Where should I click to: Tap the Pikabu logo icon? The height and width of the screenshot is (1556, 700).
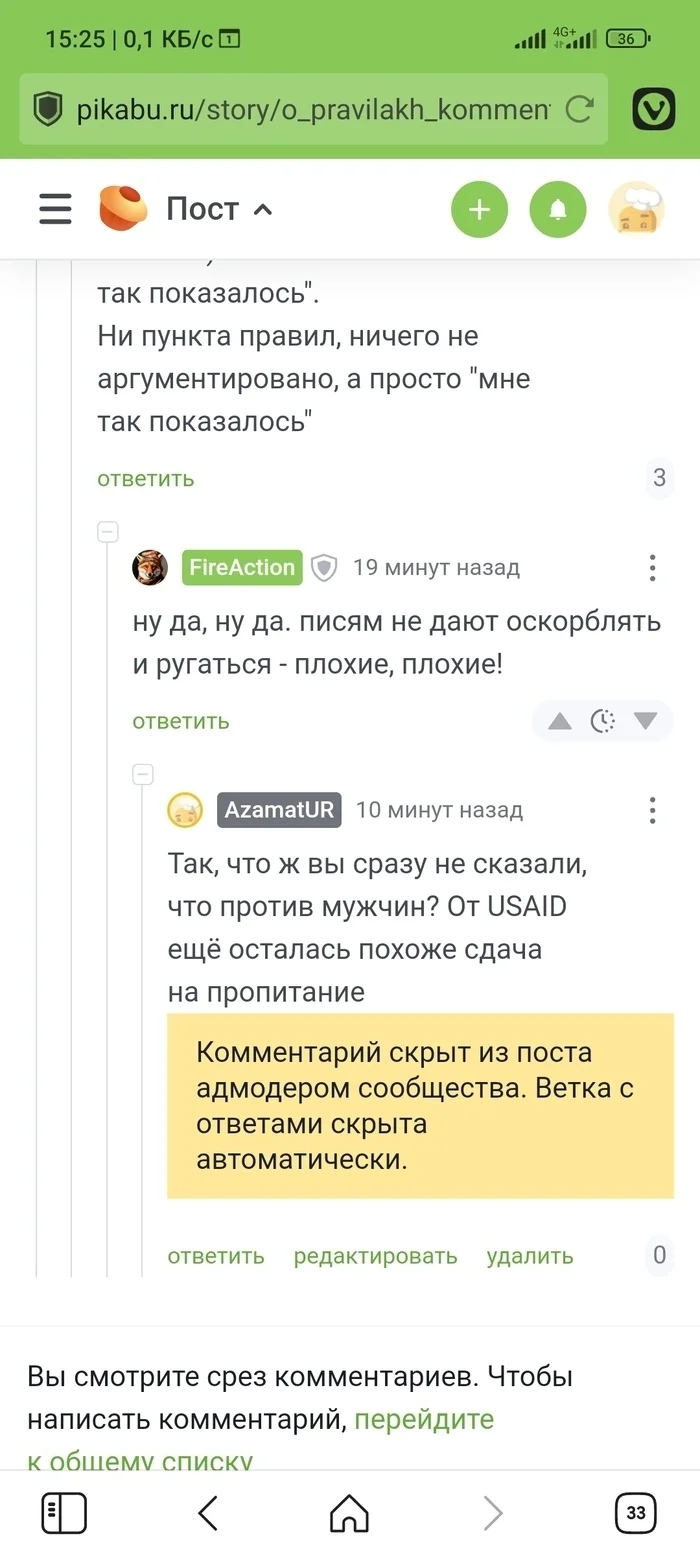(123, 209)
